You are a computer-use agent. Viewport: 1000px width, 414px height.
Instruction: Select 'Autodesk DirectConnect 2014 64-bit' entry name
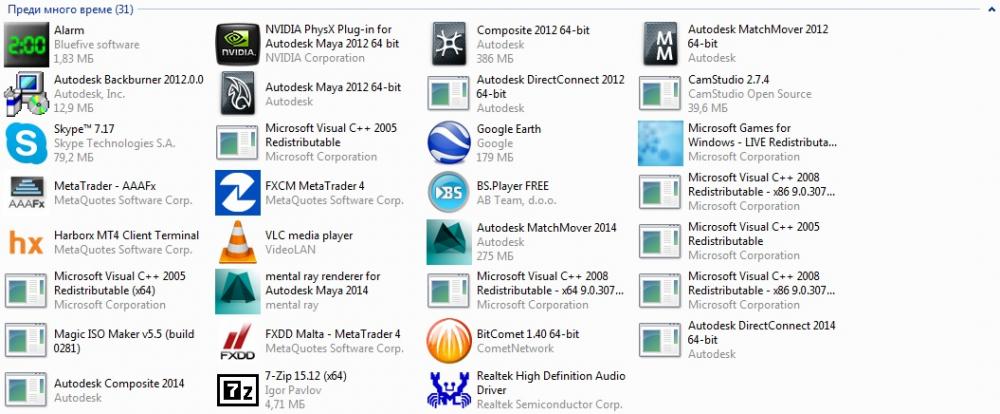761,332
